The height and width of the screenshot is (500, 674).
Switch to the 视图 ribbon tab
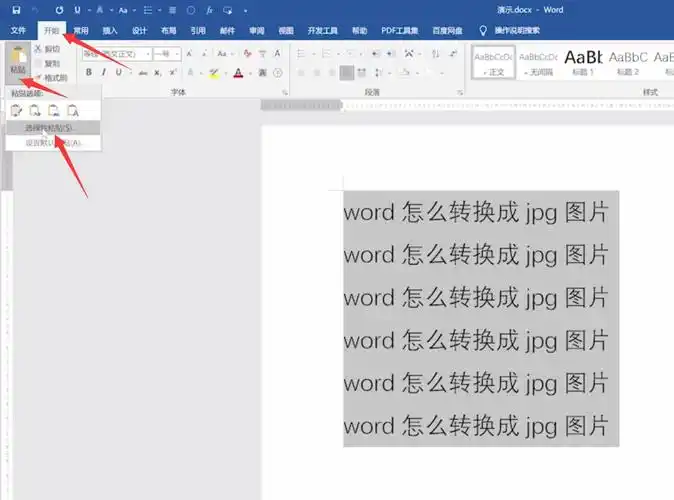click(286, 31)
